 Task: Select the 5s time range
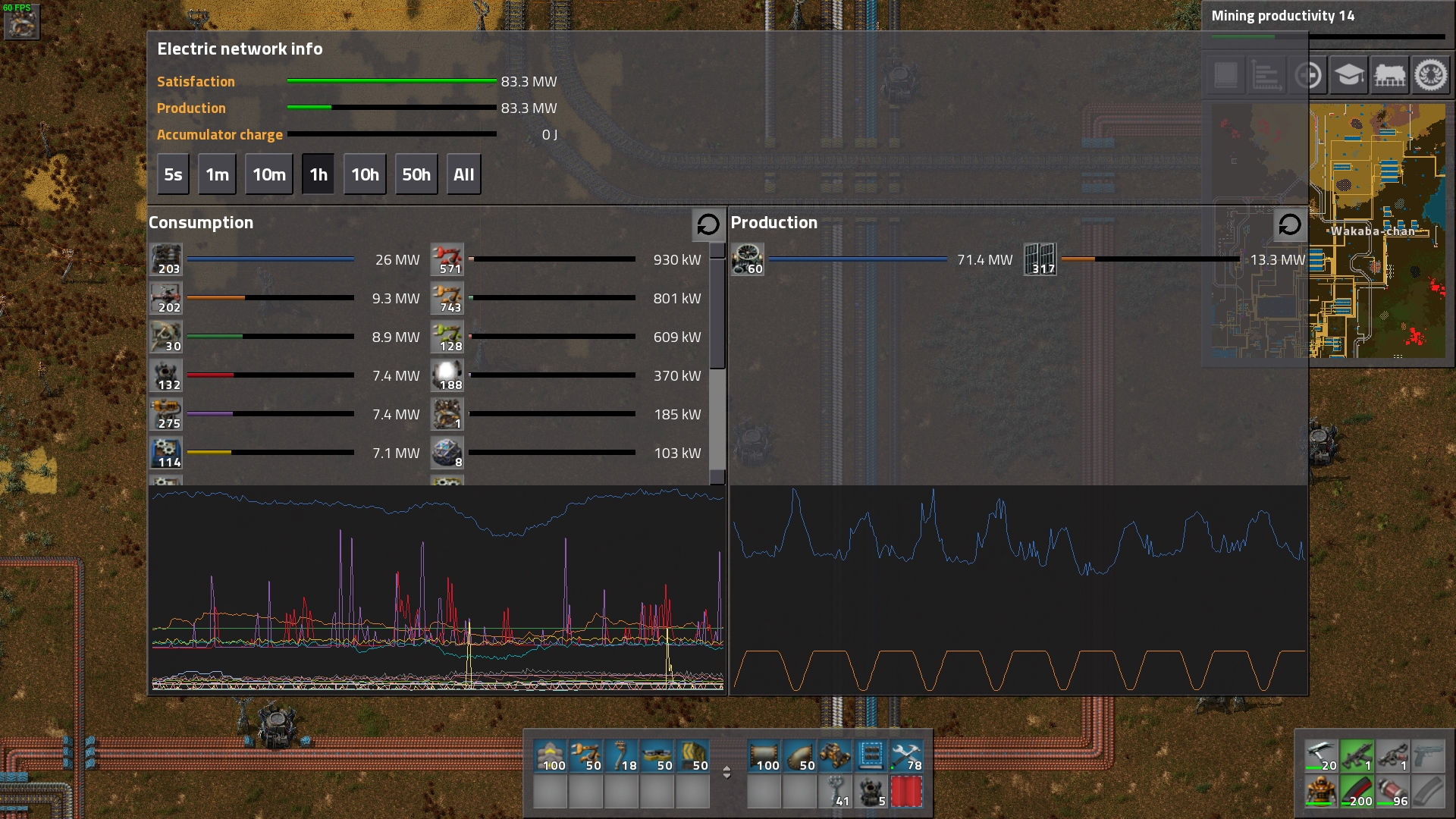(x=173, y=174)
